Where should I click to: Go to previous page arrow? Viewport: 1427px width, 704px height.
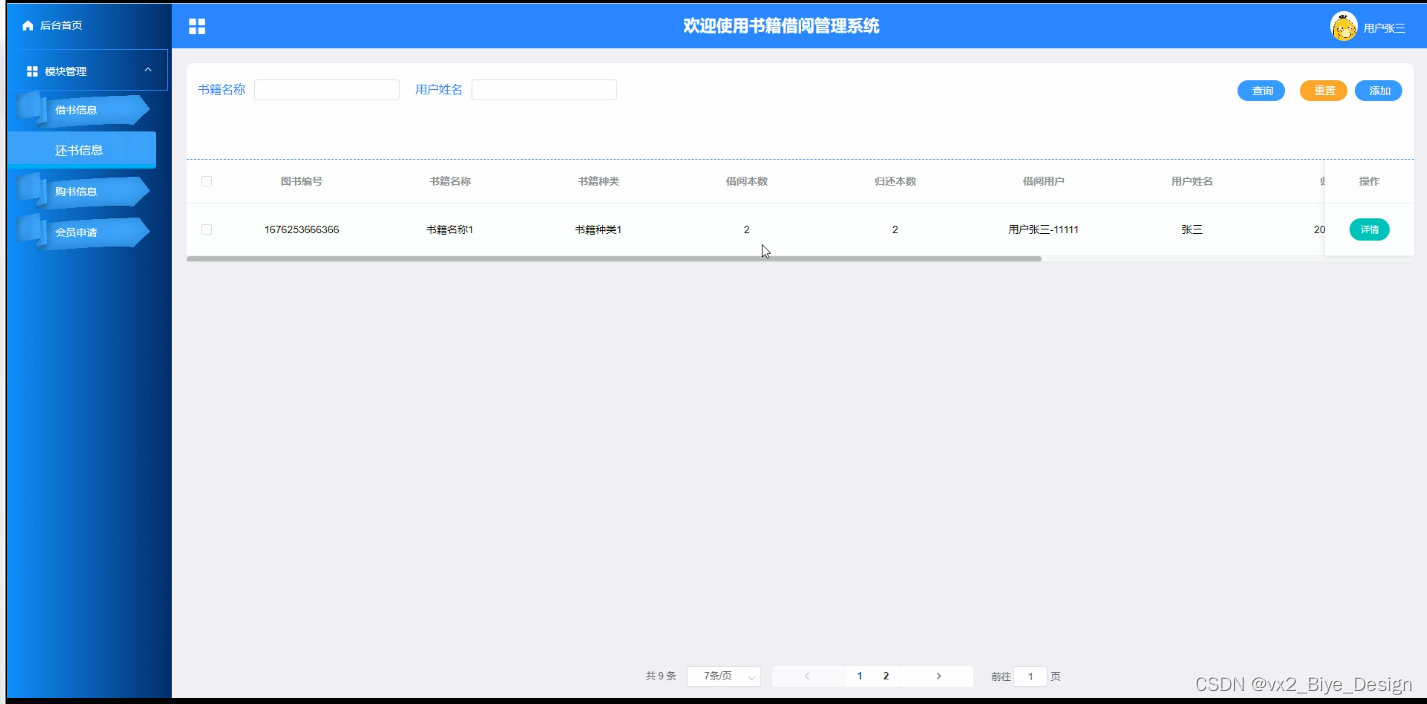pyautogui.click(x=807, y=676)
